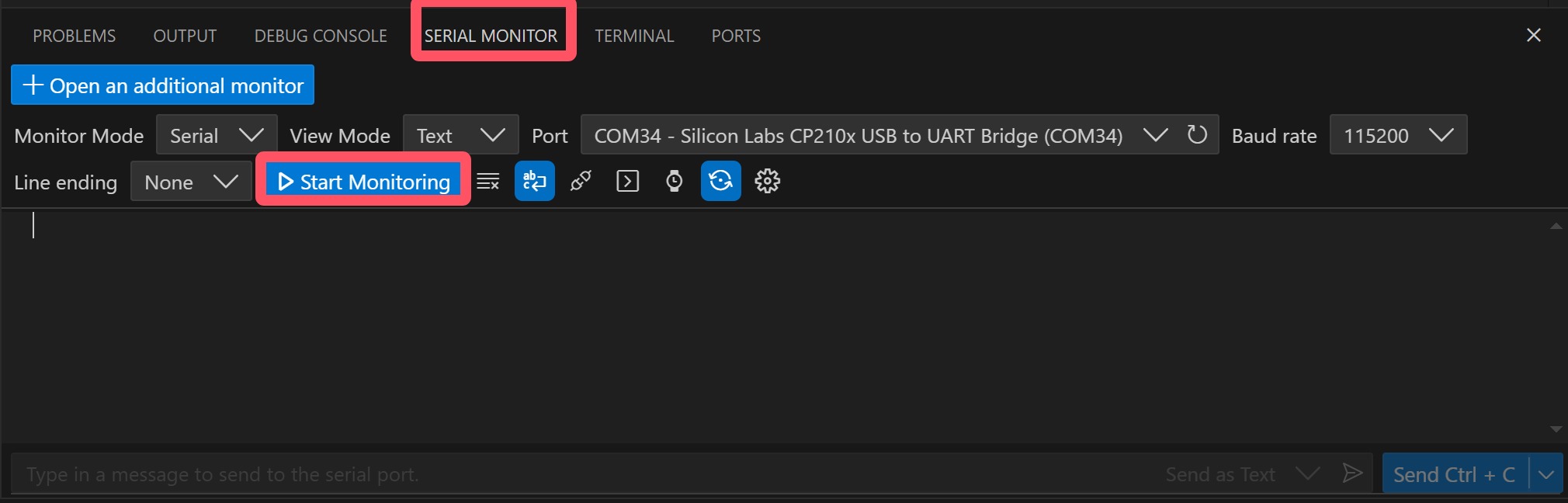The width and height of the screenshot is (1568, 503).
Task: Open serial monitor settings gear
Action: tap(767, 181)
